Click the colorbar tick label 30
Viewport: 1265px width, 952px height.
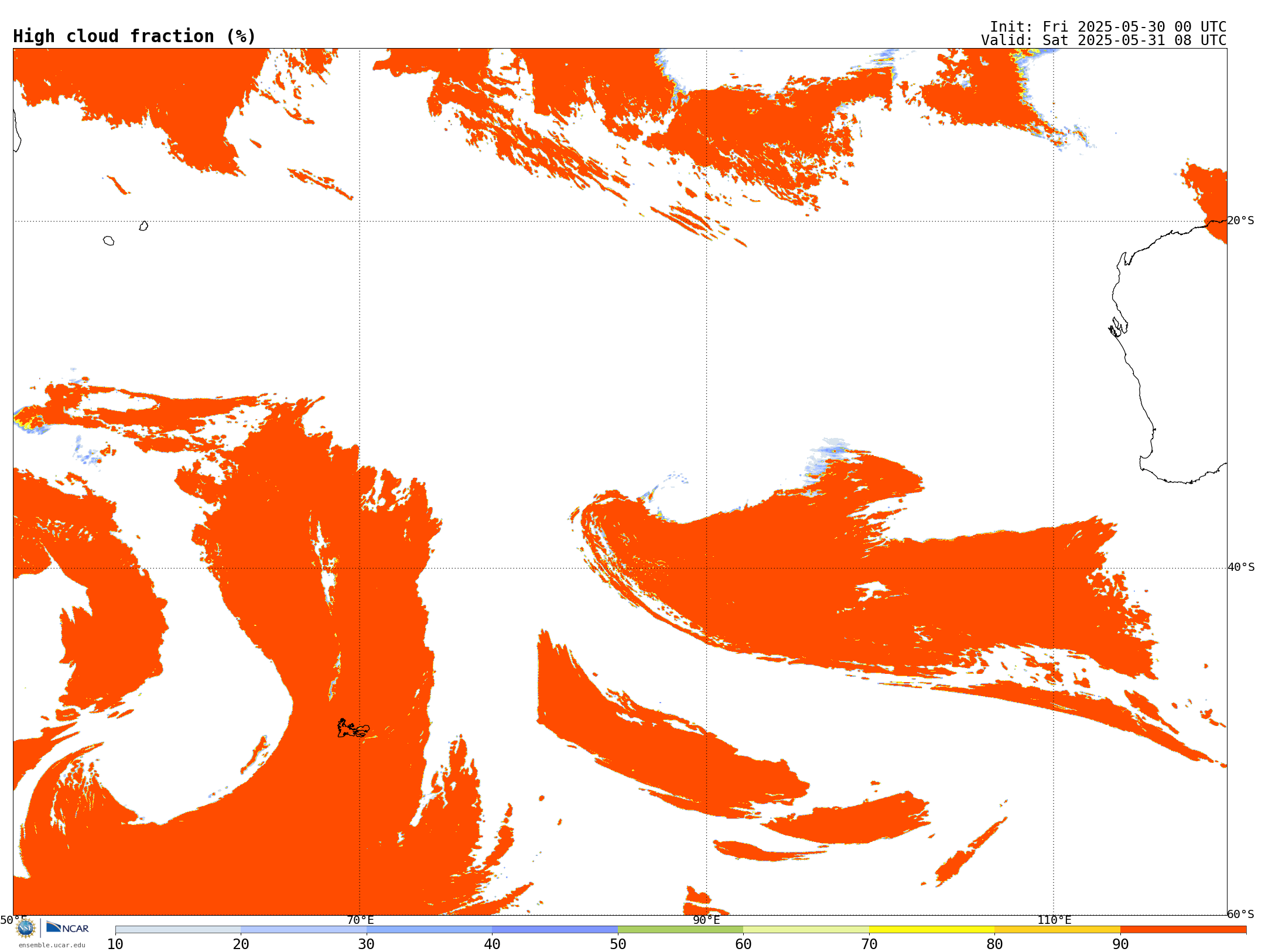(367, 944)
